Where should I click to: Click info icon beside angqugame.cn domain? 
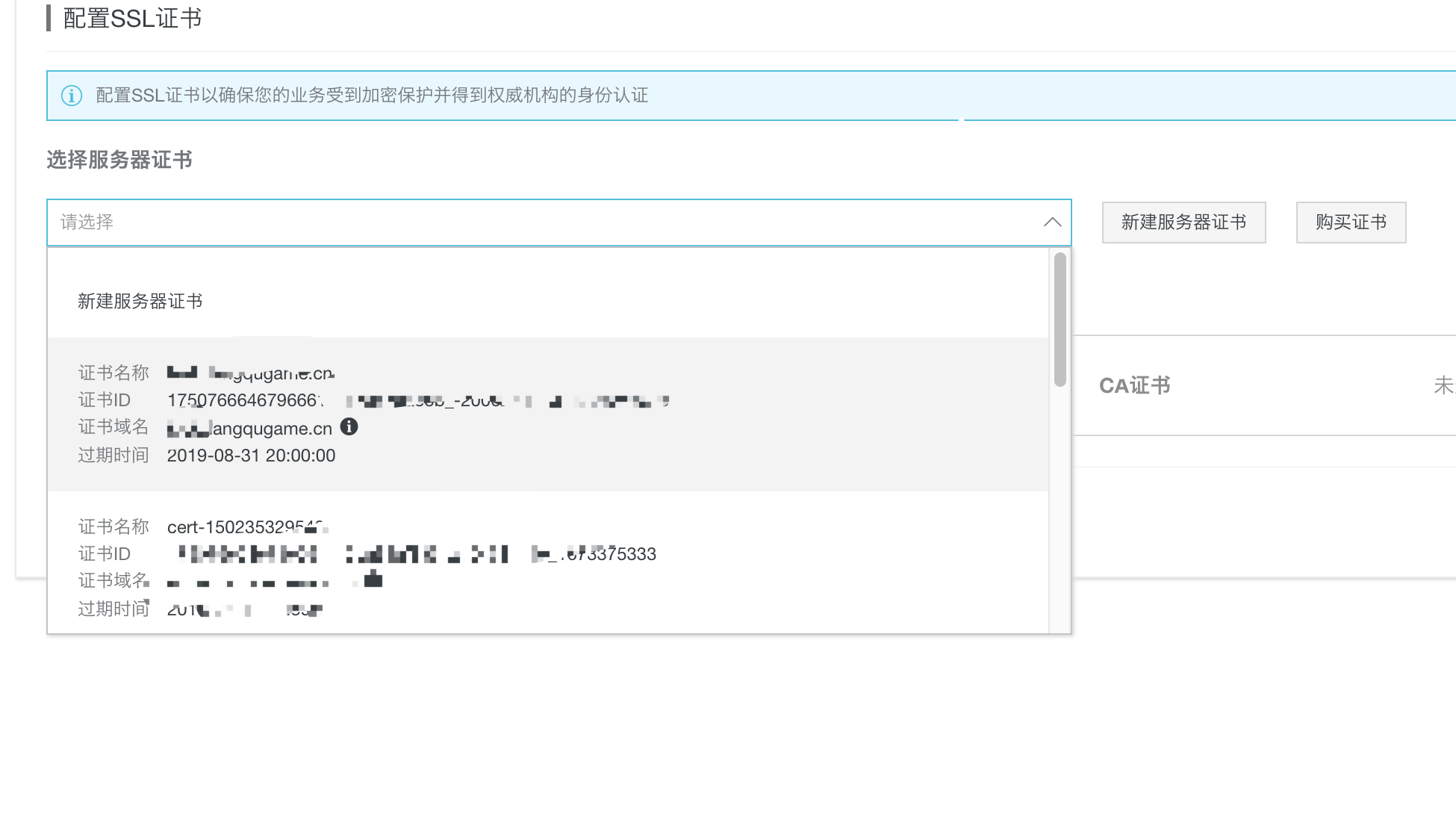pos(349,426)
